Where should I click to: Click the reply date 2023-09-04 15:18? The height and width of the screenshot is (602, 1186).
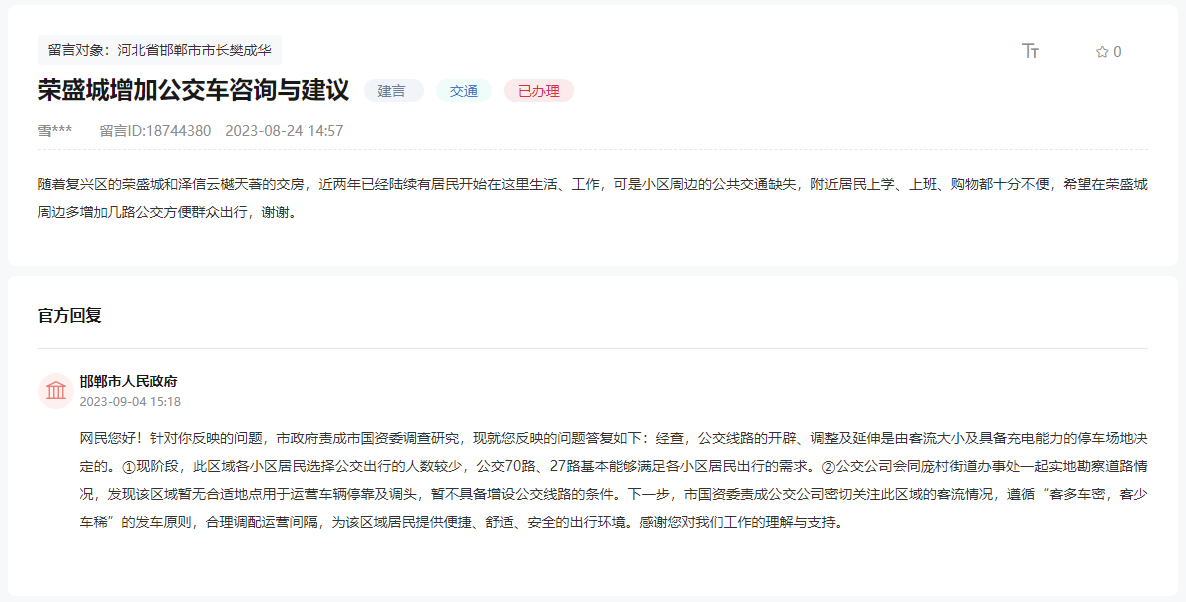tap(130, 402)
